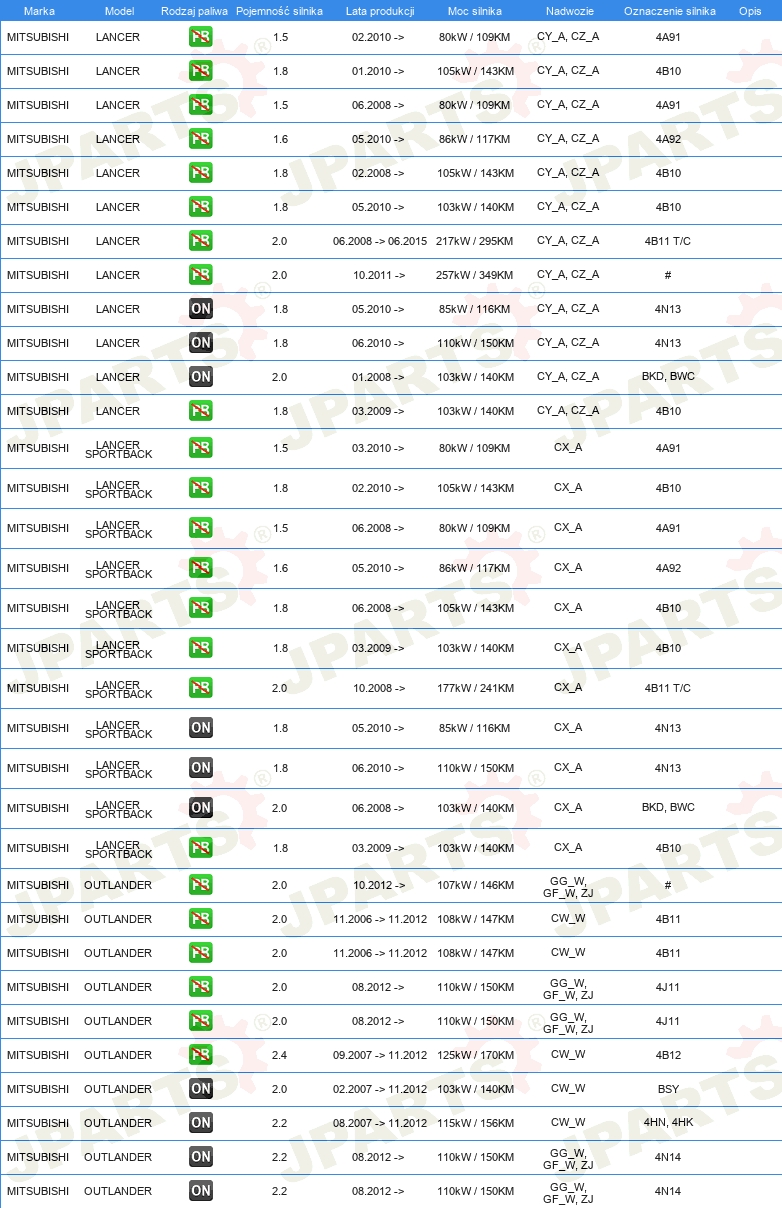
Task: Click diesel ON icon in Outlander 115kW row
Action: (200, 1123)
